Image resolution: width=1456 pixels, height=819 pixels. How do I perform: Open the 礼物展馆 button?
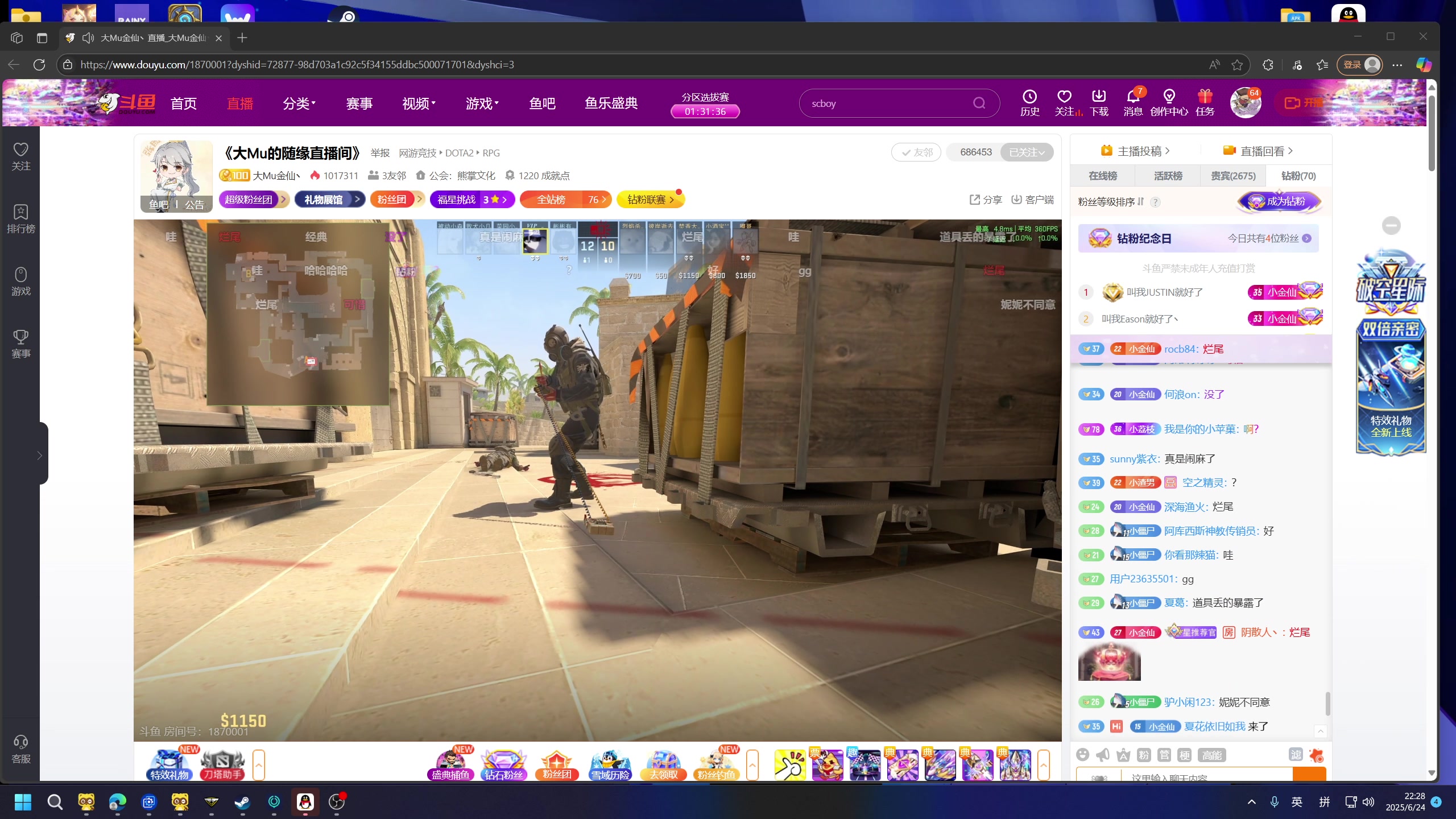click(x=330, y=200)
